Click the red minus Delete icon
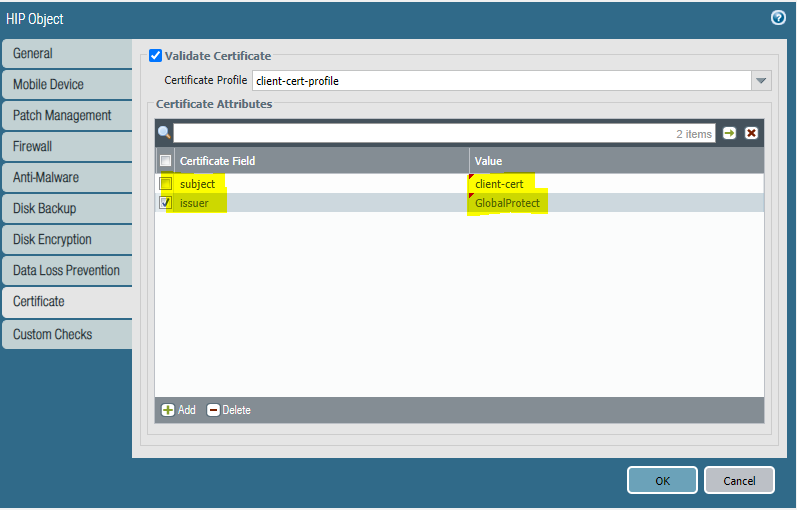Image resolution: width=797 pixels, height=510 pixels. pos(213,410)
